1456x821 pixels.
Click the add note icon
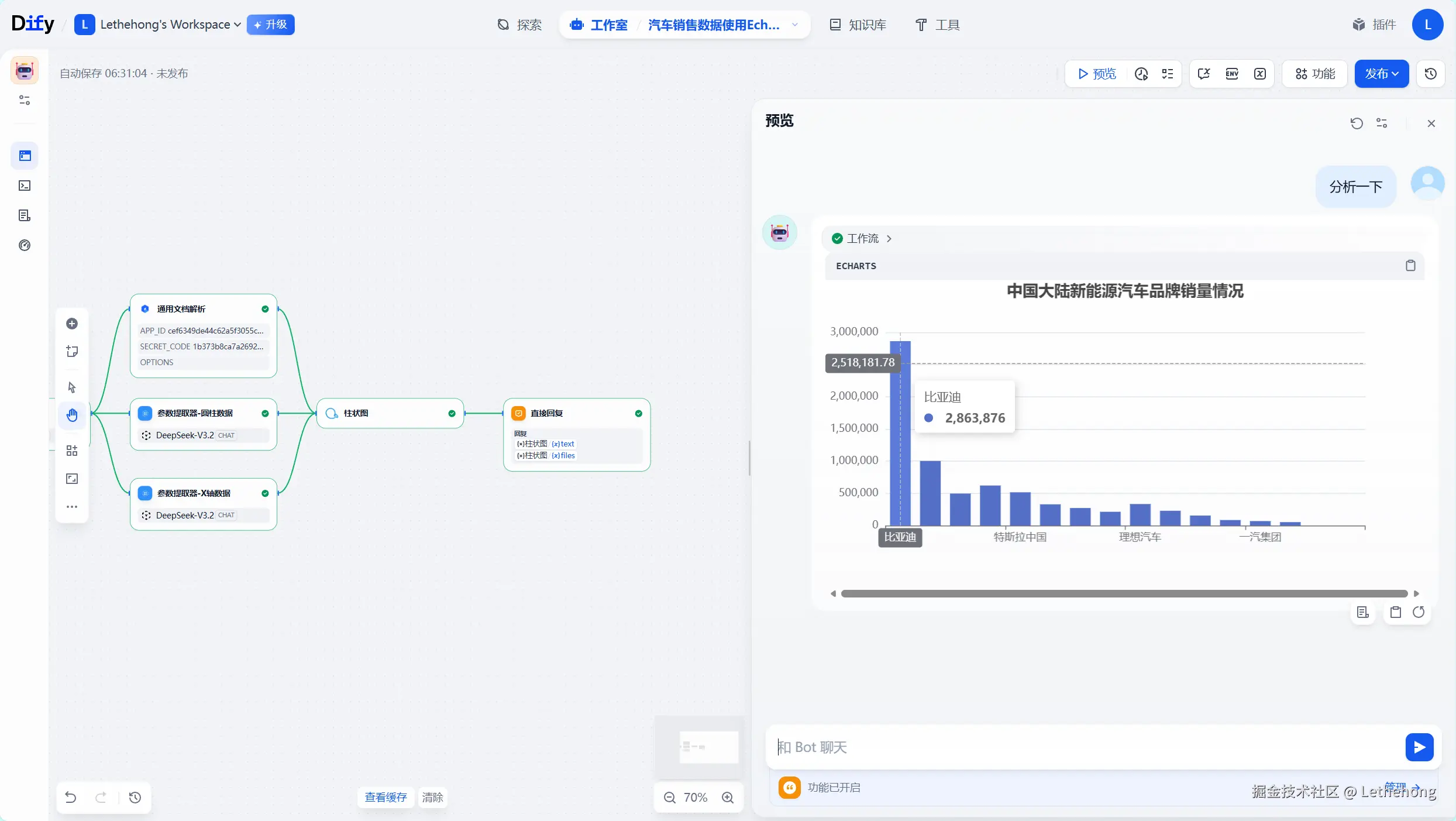(72, 352)
